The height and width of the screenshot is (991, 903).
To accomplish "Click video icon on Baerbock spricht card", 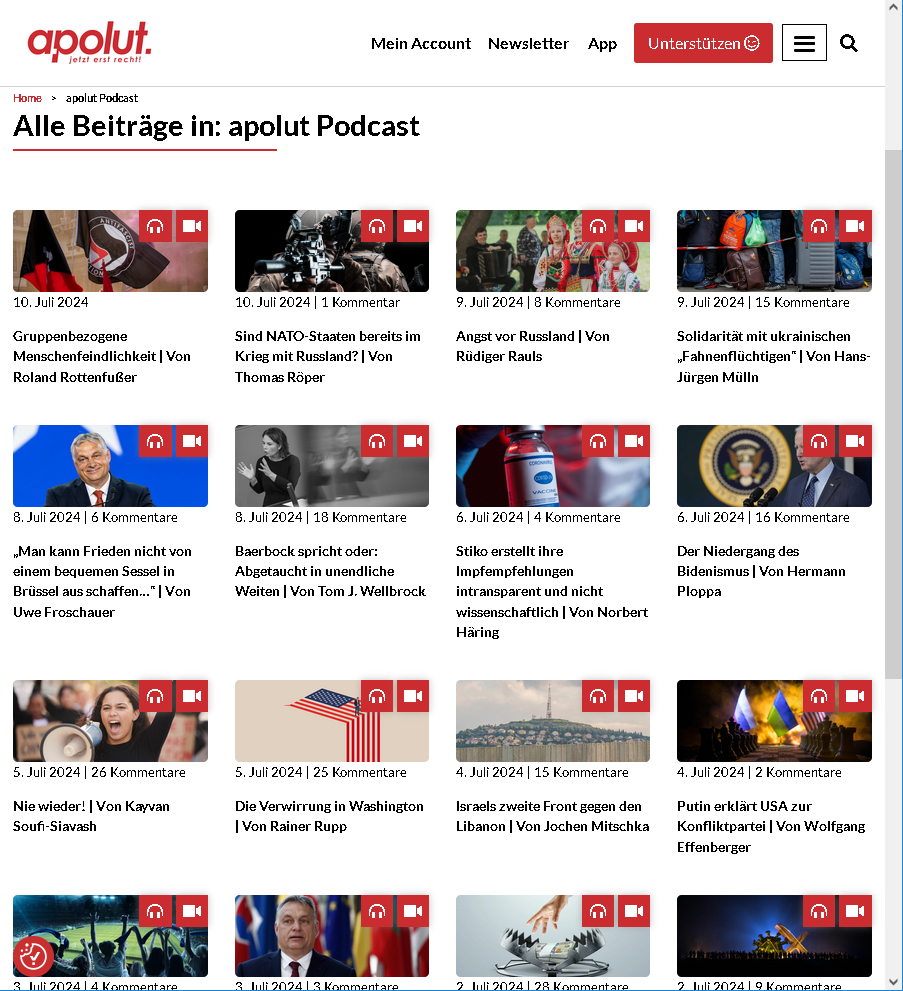I will click(x=413, y=441).
